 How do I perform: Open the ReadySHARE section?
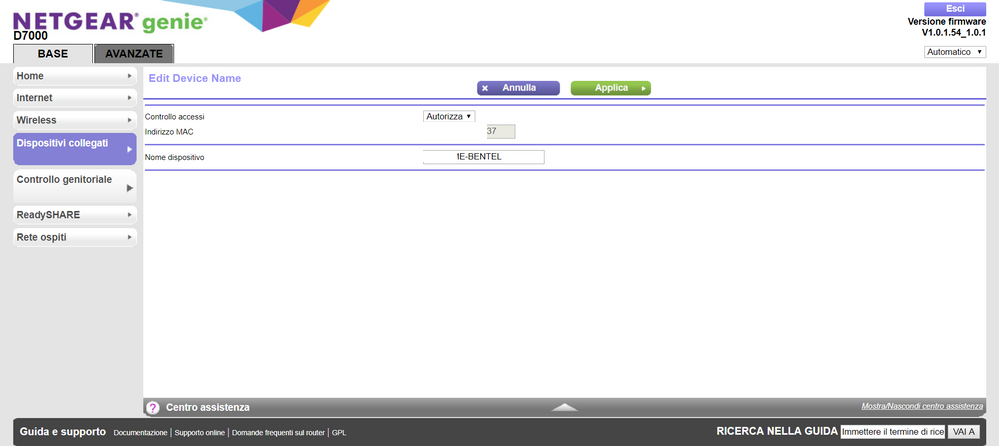(74, 215)
